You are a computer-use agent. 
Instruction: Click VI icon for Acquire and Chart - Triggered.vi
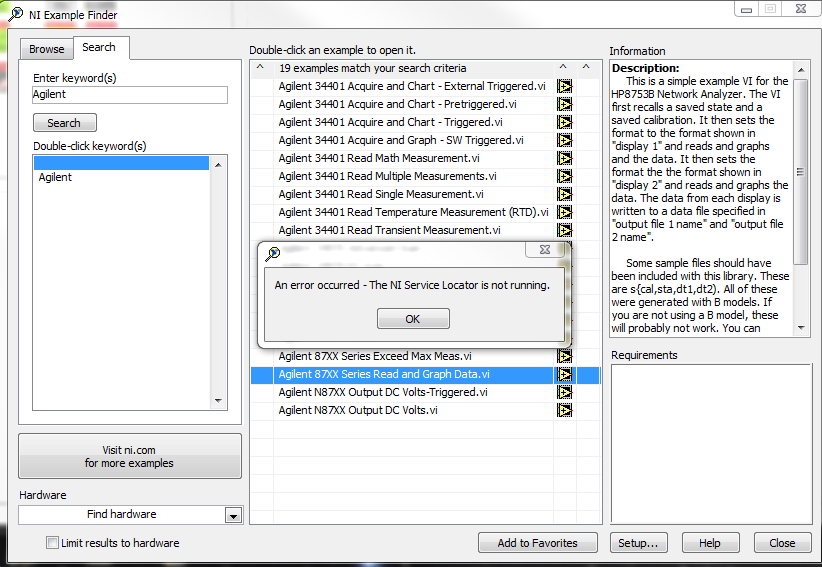pyautogui.click(x=565, y=122)
